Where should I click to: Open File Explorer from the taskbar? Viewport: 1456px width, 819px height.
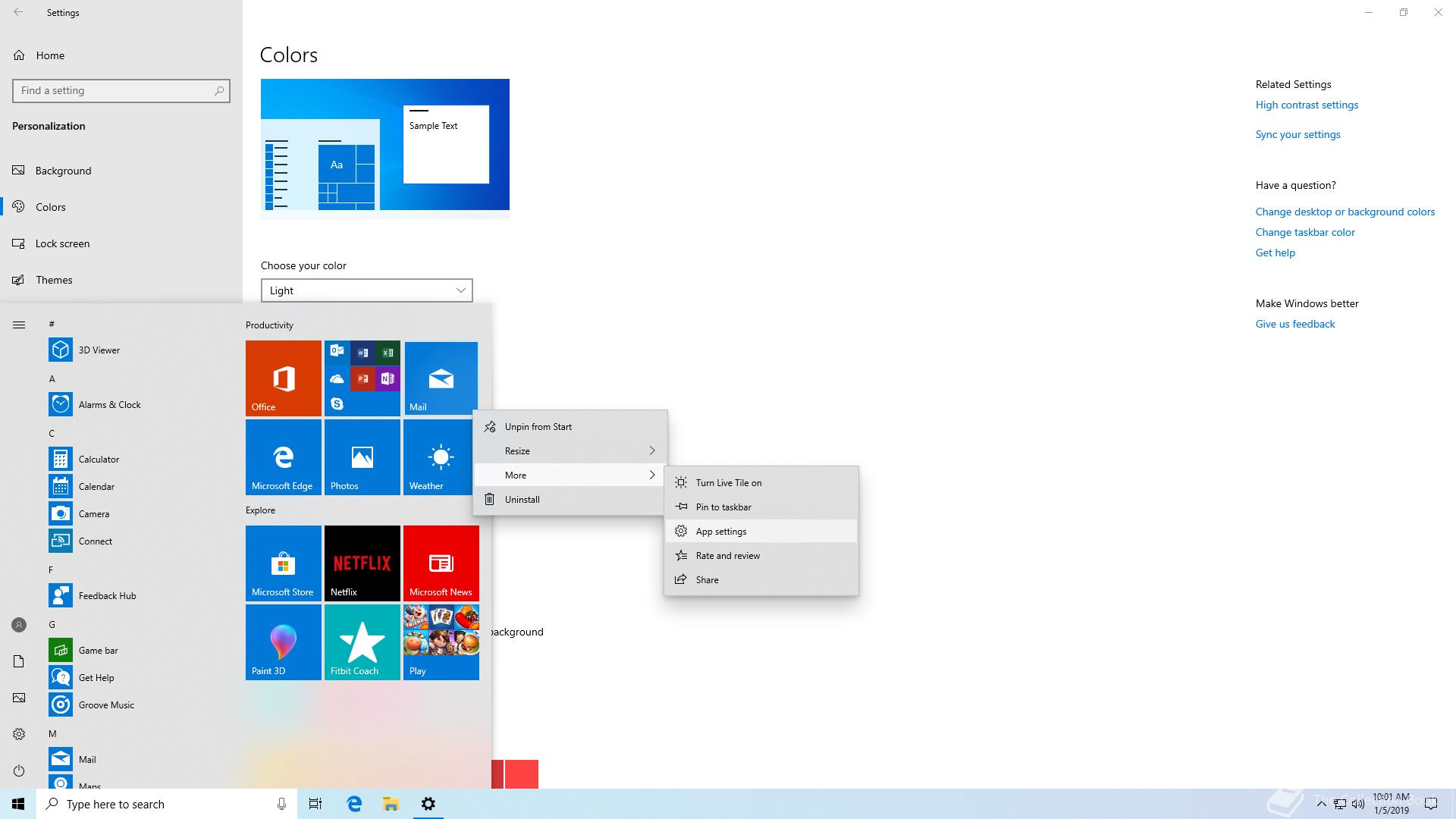click(391, 804)
